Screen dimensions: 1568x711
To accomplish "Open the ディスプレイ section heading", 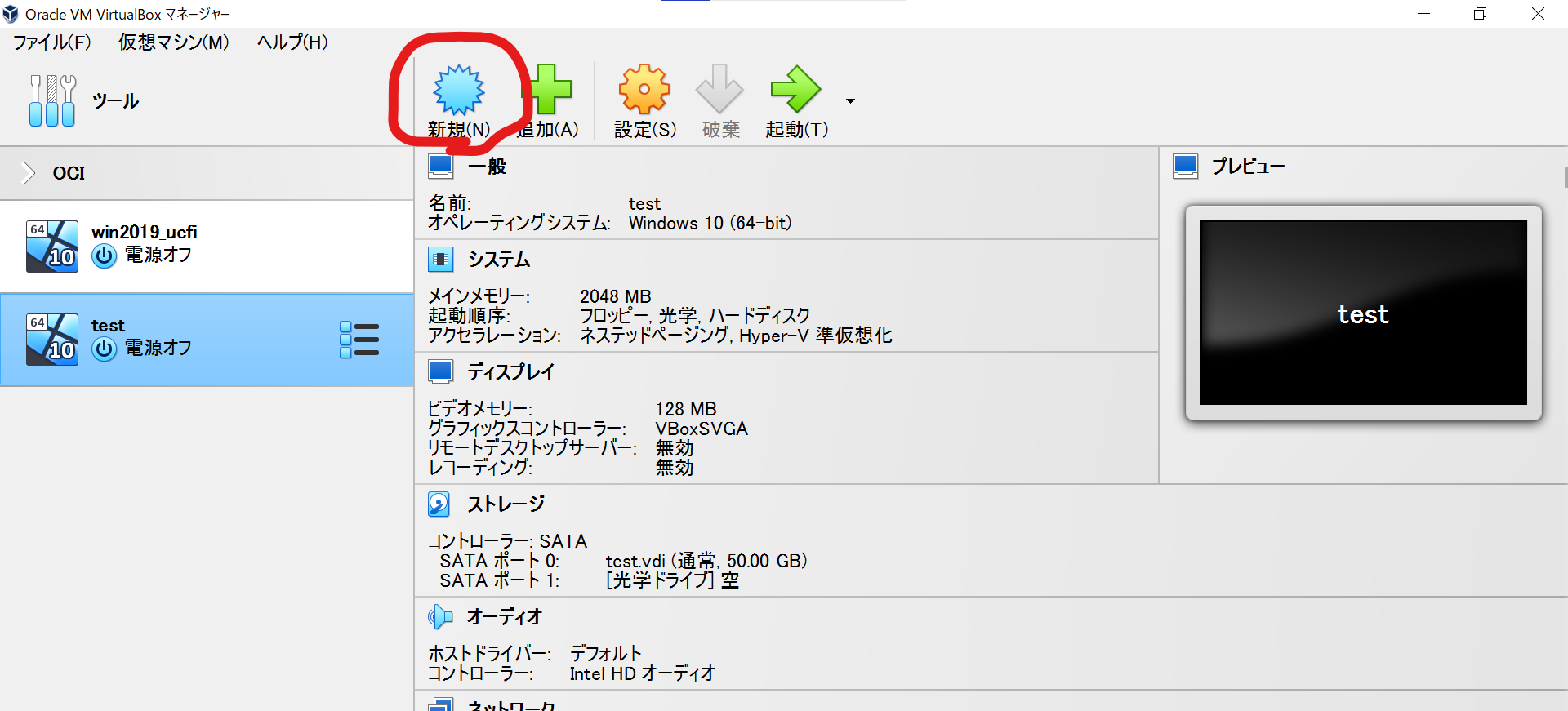I will pos(511,372).
